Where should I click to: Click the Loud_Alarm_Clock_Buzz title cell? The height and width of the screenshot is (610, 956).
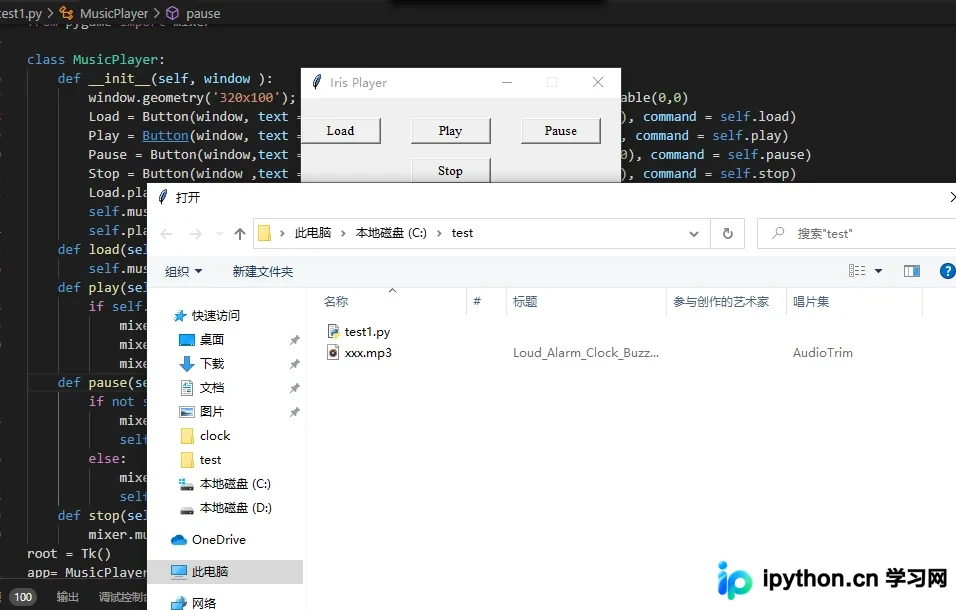click(x=586, y=353)
